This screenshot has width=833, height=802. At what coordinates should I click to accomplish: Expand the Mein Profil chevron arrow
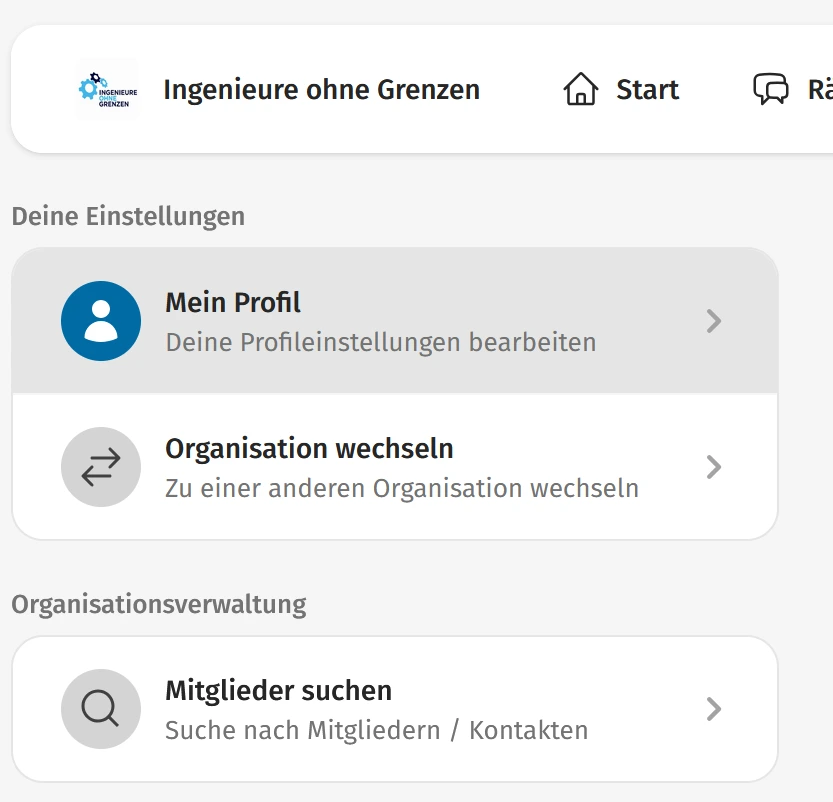(x=713, y=321)
